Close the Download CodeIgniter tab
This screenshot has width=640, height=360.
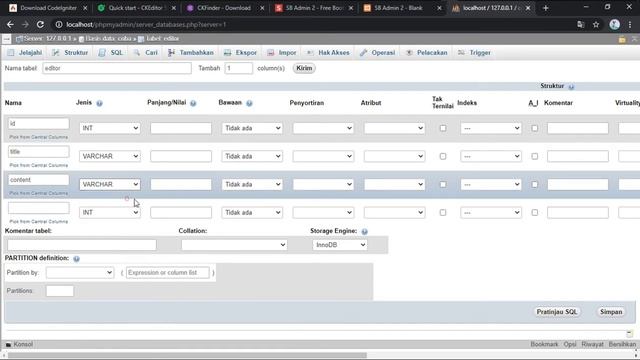85,8
